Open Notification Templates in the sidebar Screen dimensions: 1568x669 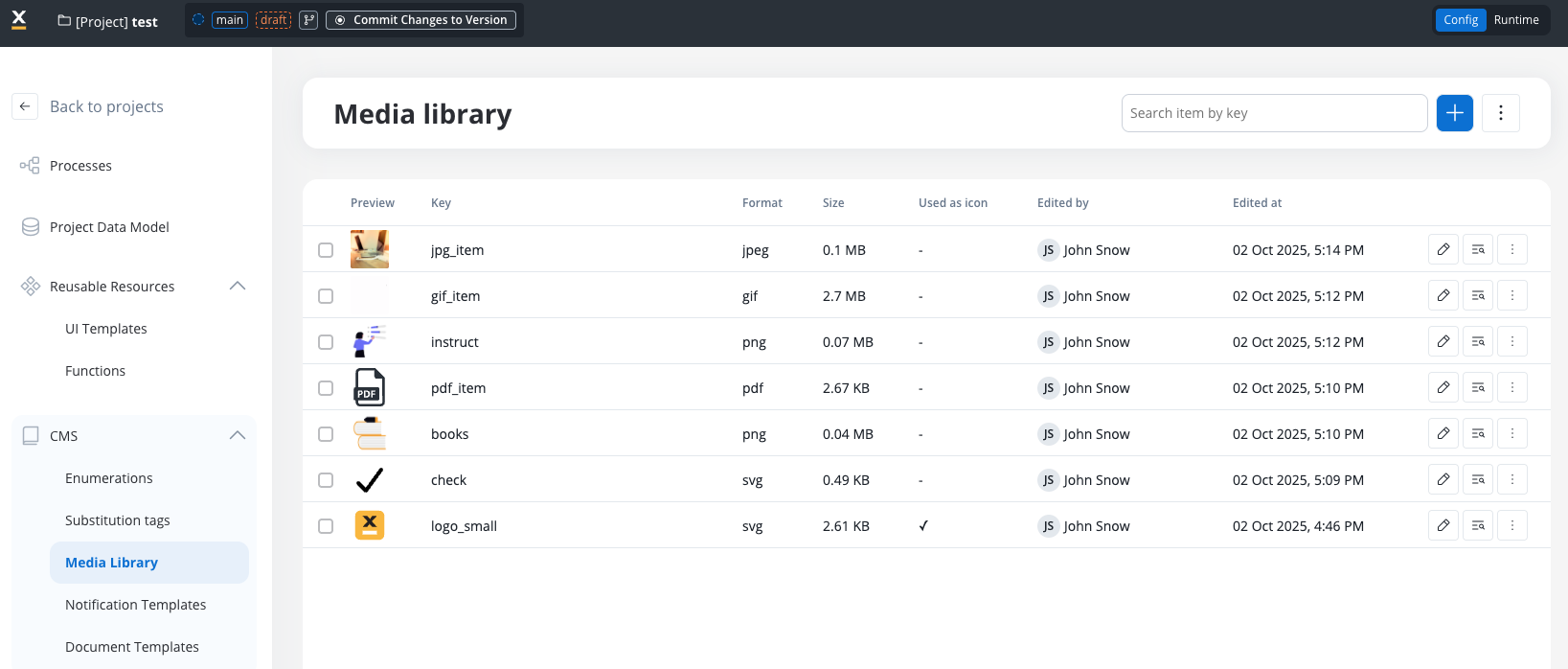(135, 605)
